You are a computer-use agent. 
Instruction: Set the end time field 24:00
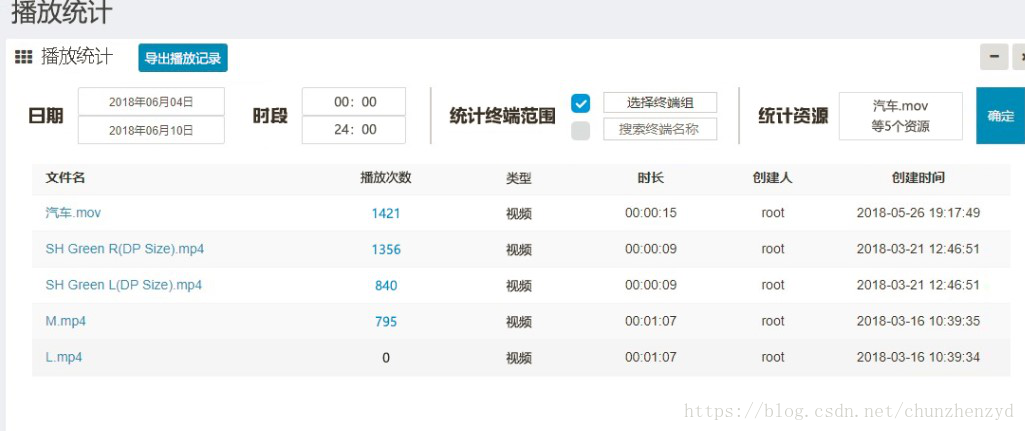[x=354, y=129]
